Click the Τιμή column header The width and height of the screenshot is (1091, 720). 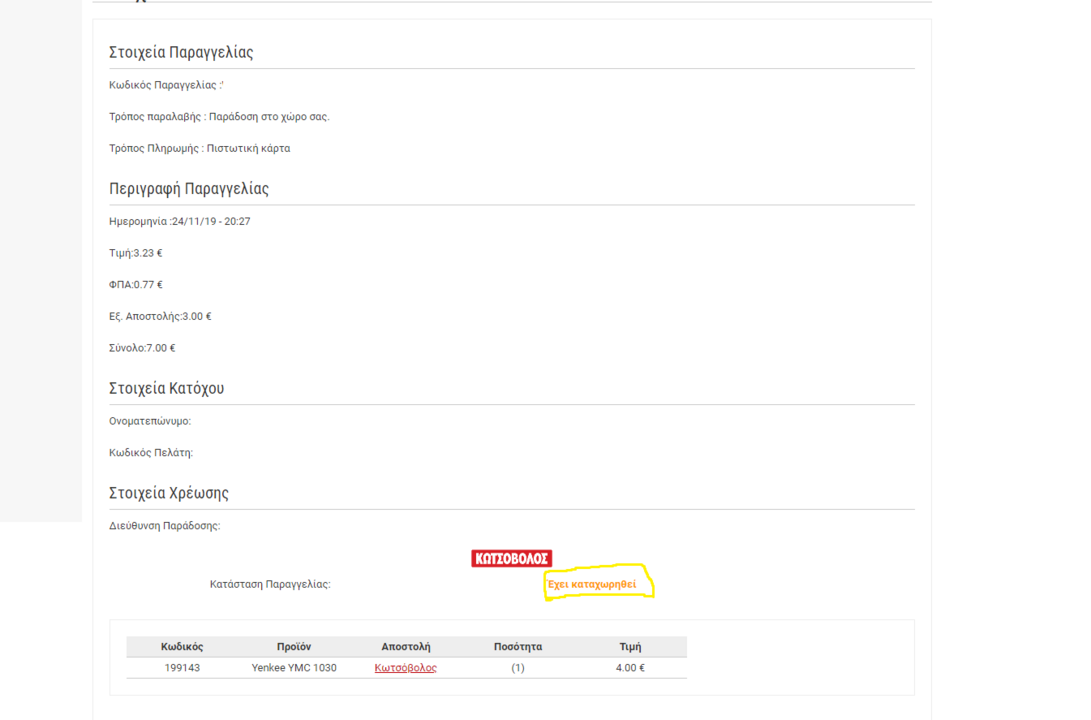tap(630, 647)
